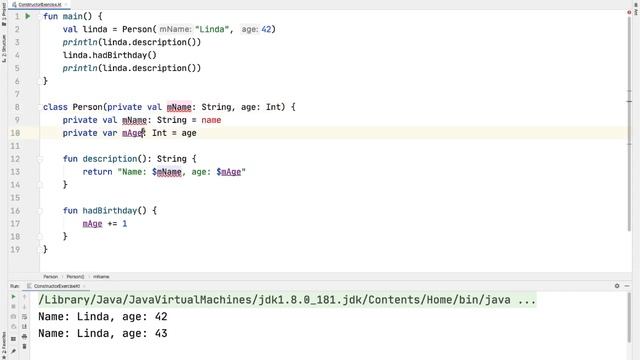The image size is (640, 360).
Task: Click 'class Person' declaration on line 8
Action: pos(73,107)
